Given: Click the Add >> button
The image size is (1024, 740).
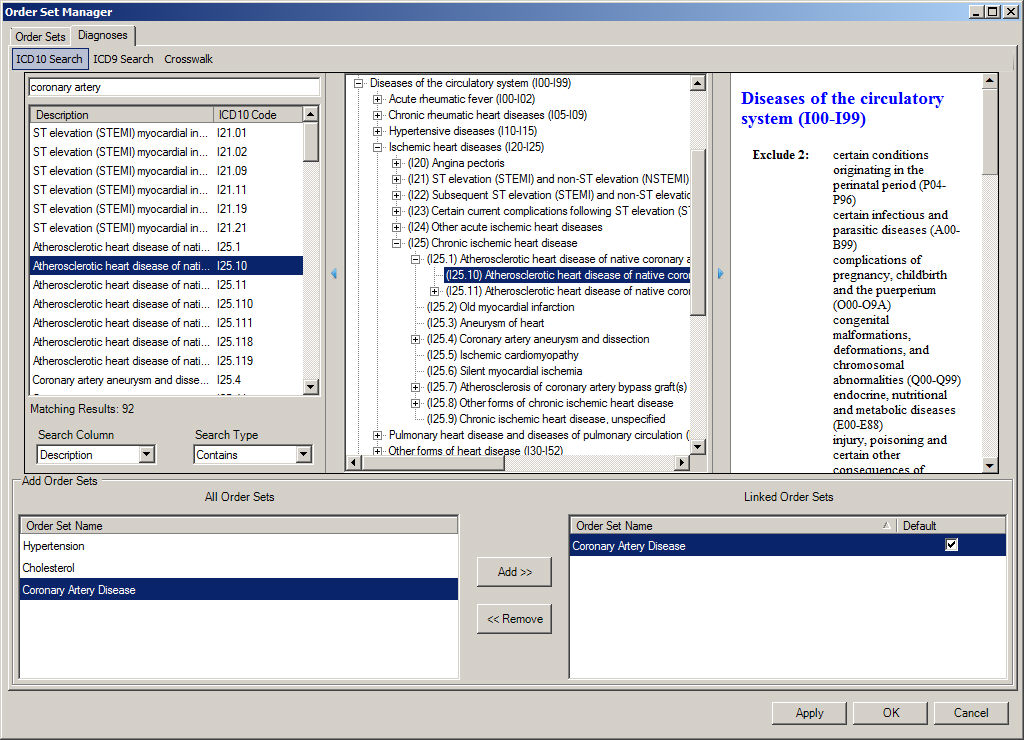Looking at the screenshot, I should 514,572.
